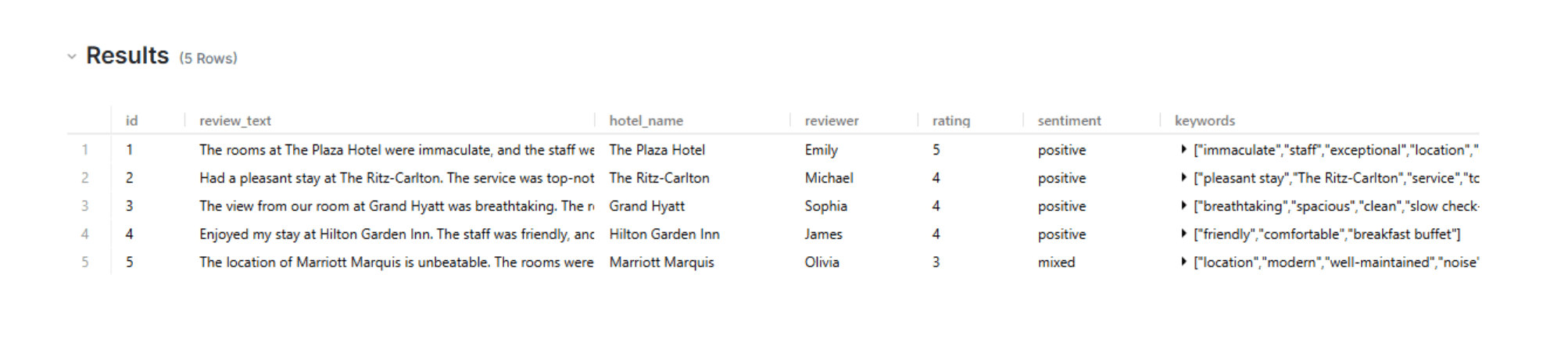The height and width of the screenshot is (339, 1568).
Task: Expand keywords array in The Plaza Hotel row
Action: [x=1183, y=149]
